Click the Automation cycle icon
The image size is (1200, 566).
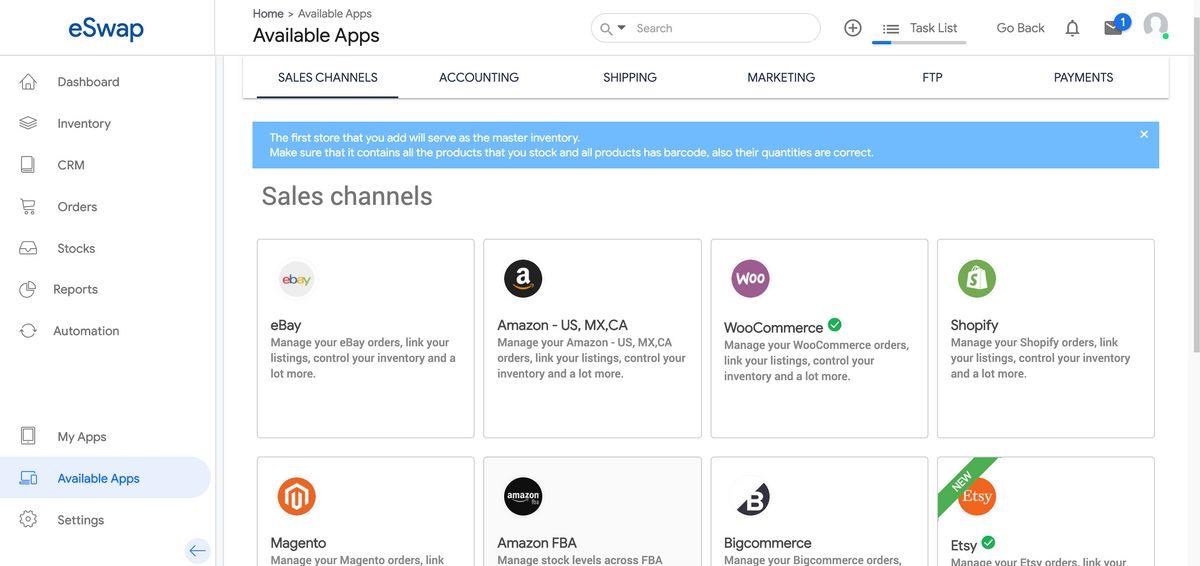point(28,331)
